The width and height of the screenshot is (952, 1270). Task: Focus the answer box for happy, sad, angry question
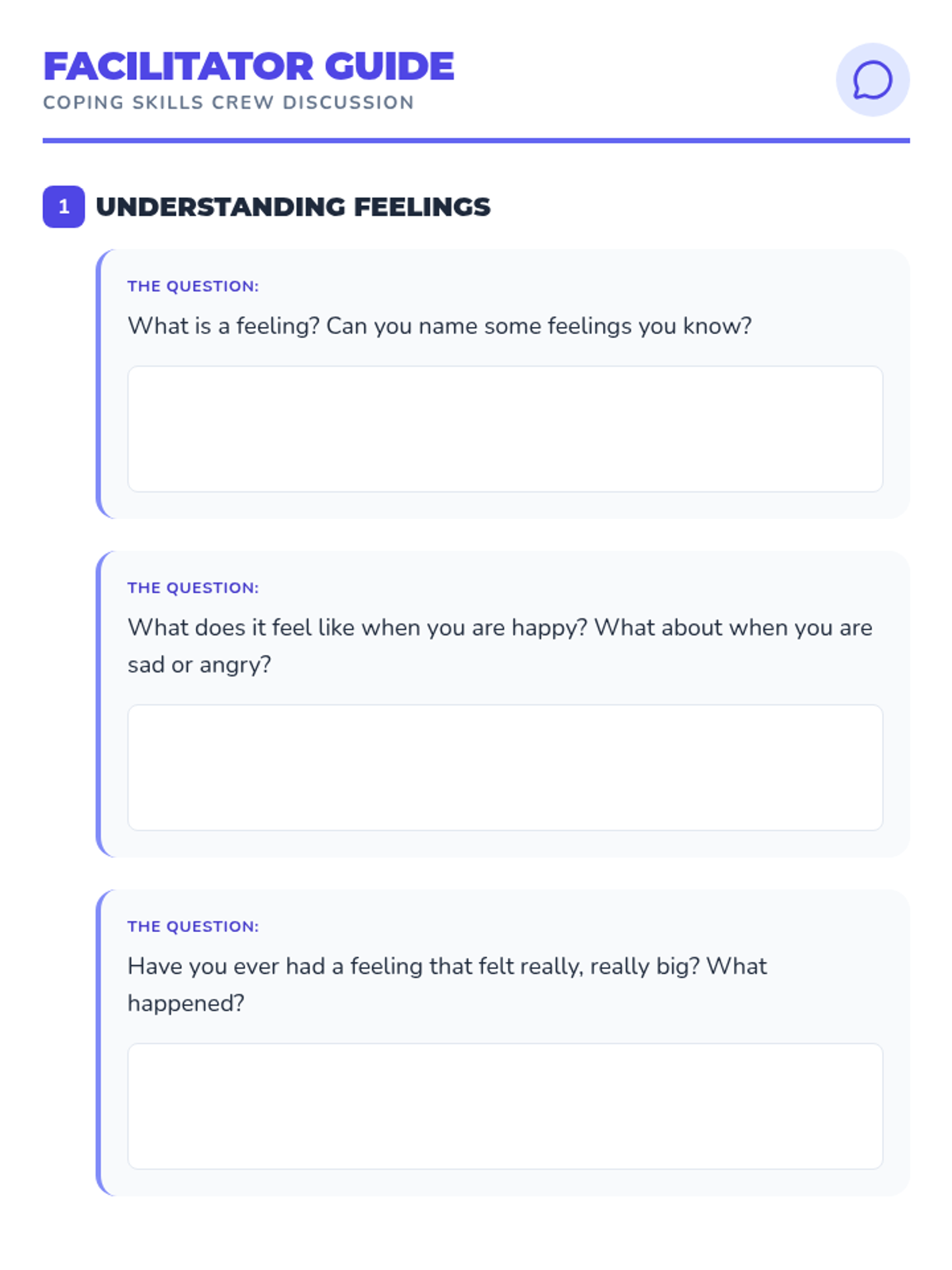pyautogui.click(x=505, y=768)
